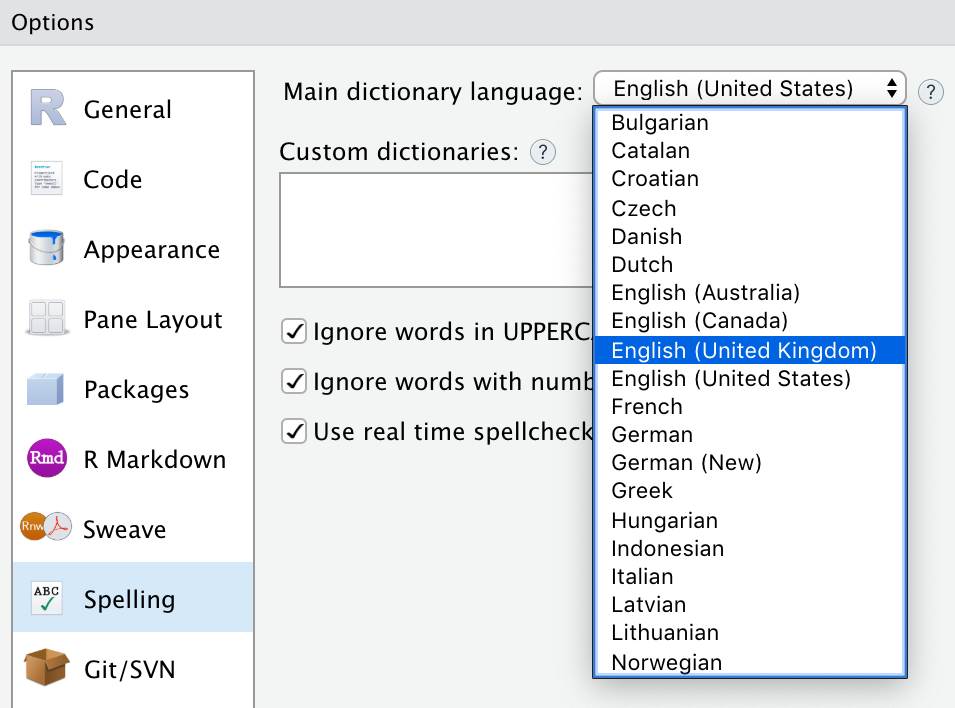Click the Packages cube icon
This screenshot has height=708, width=955.
pos(46,389)
